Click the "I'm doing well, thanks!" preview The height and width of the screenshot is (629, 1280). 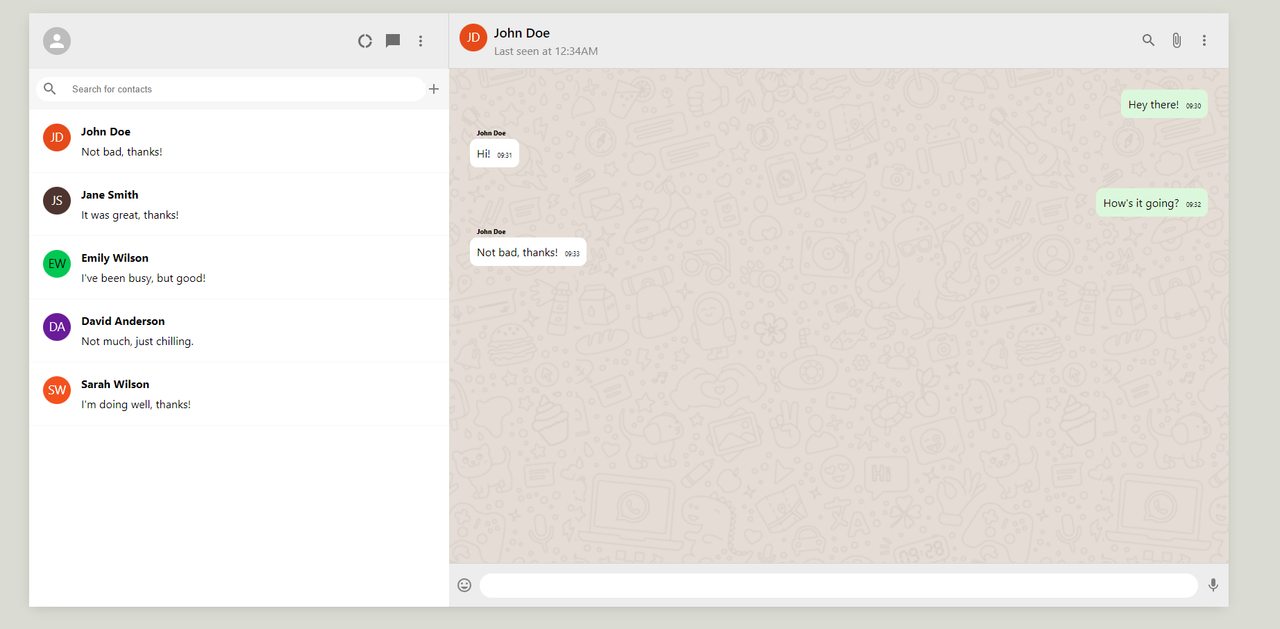pyautogui.click(x=136, y=404)
